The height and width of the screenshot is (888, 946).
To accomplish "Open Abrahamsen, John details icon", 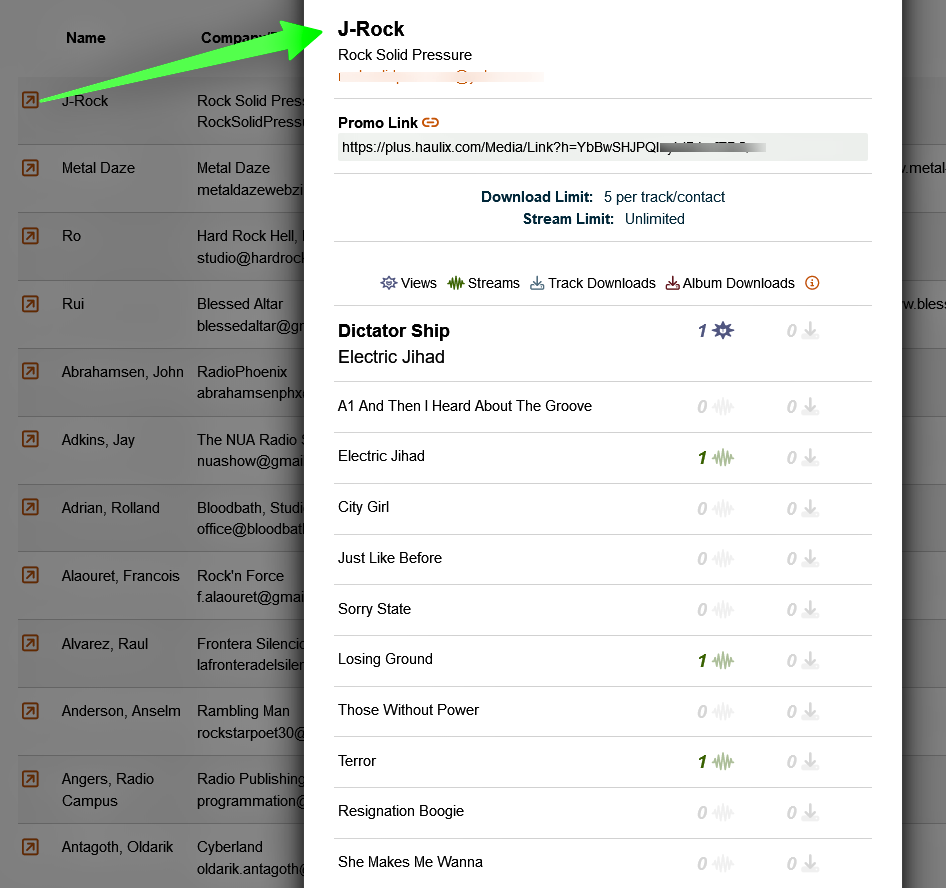I will (30, 371).
